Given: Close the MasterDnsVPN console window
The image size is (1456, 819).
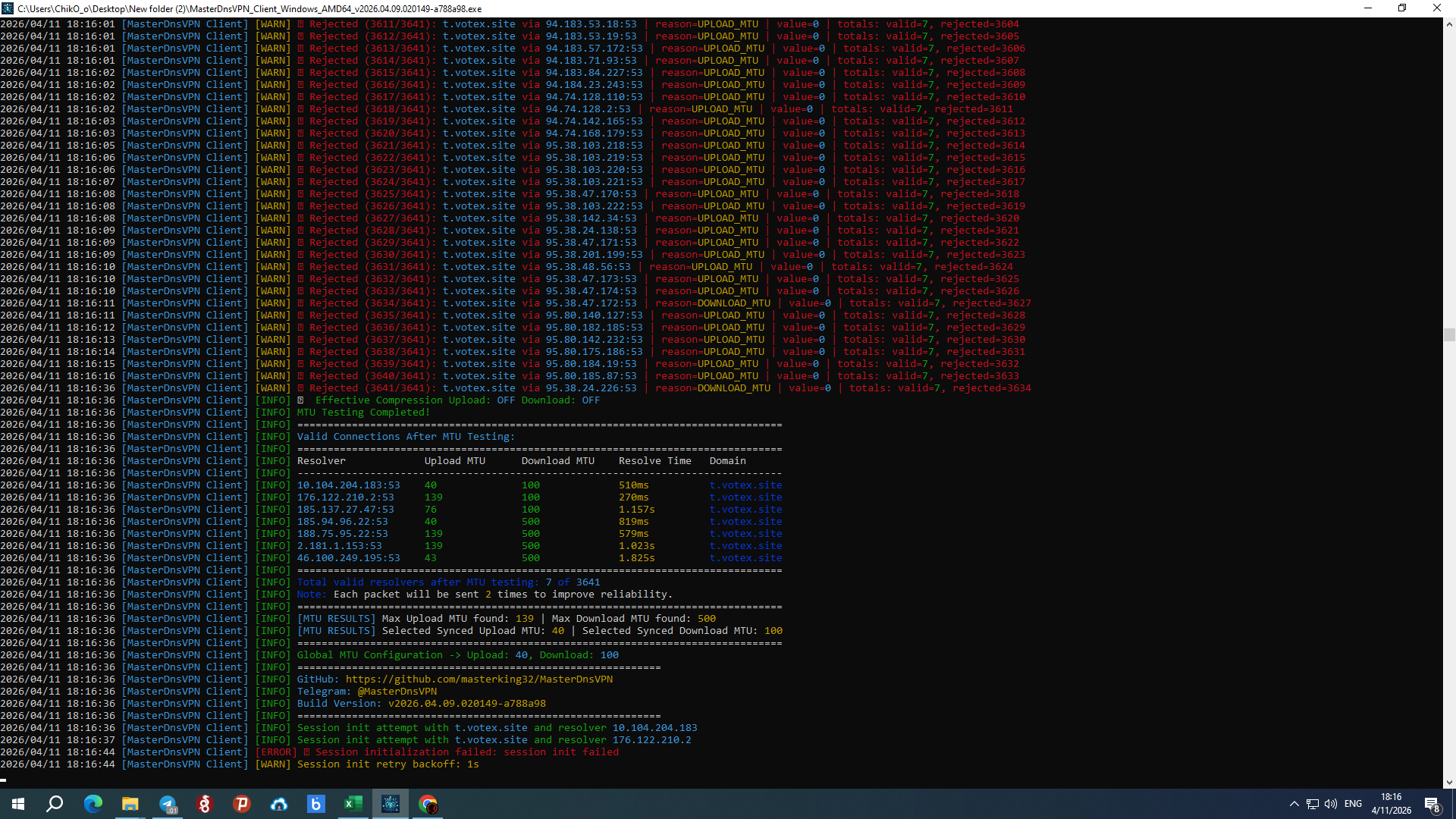Looking at the screenshot, I should (1437, 8).
